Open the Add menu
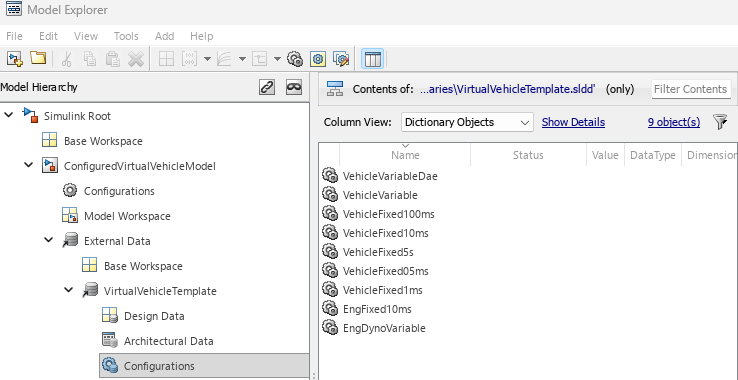Image resolution: width=738 pixels, height=380 pixels. pos(165,36)
